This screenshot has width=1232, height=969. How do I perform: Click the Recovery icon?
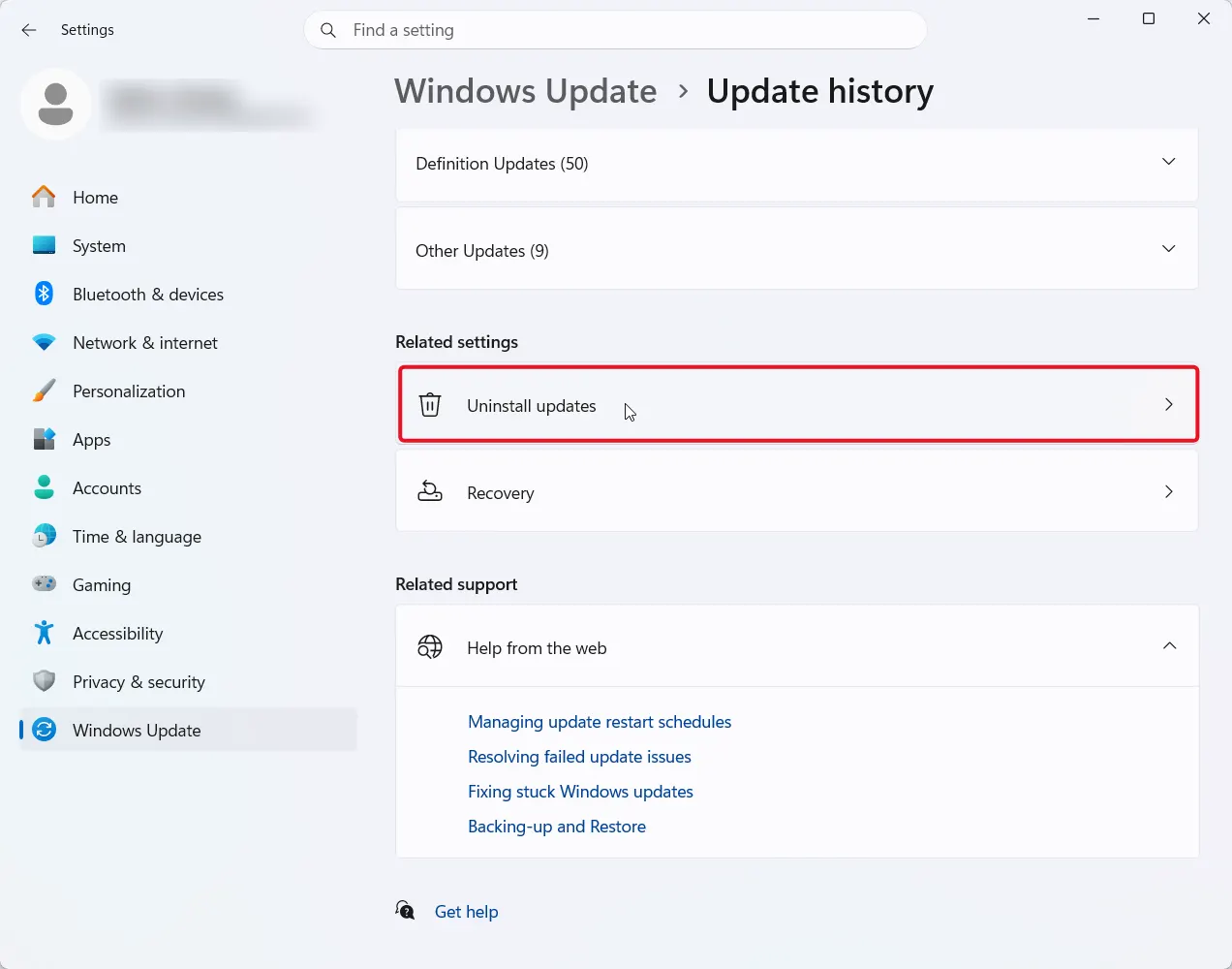(430, 492)
